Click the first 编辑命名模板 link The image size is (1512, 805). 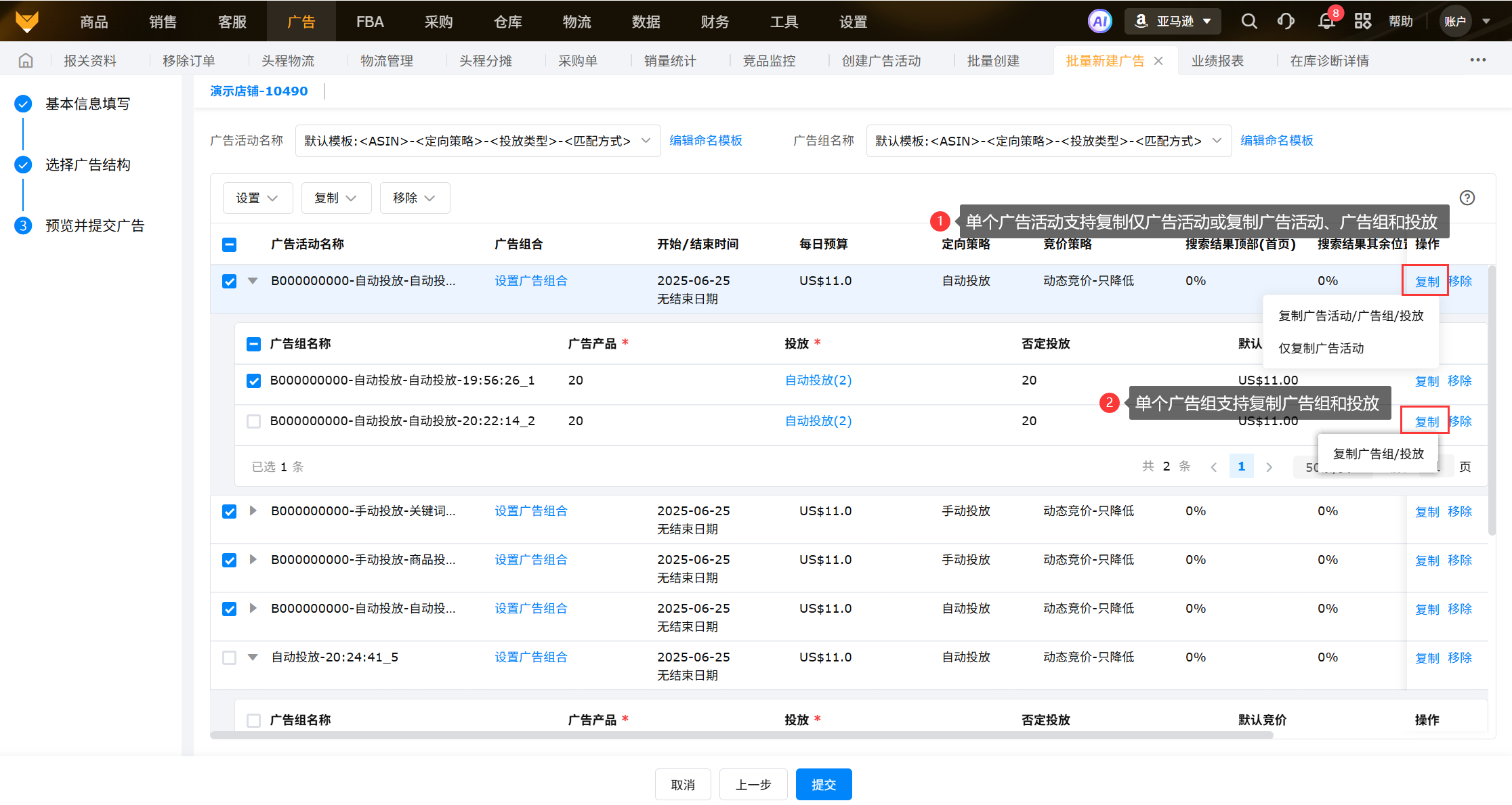click(x=706, y=141)
